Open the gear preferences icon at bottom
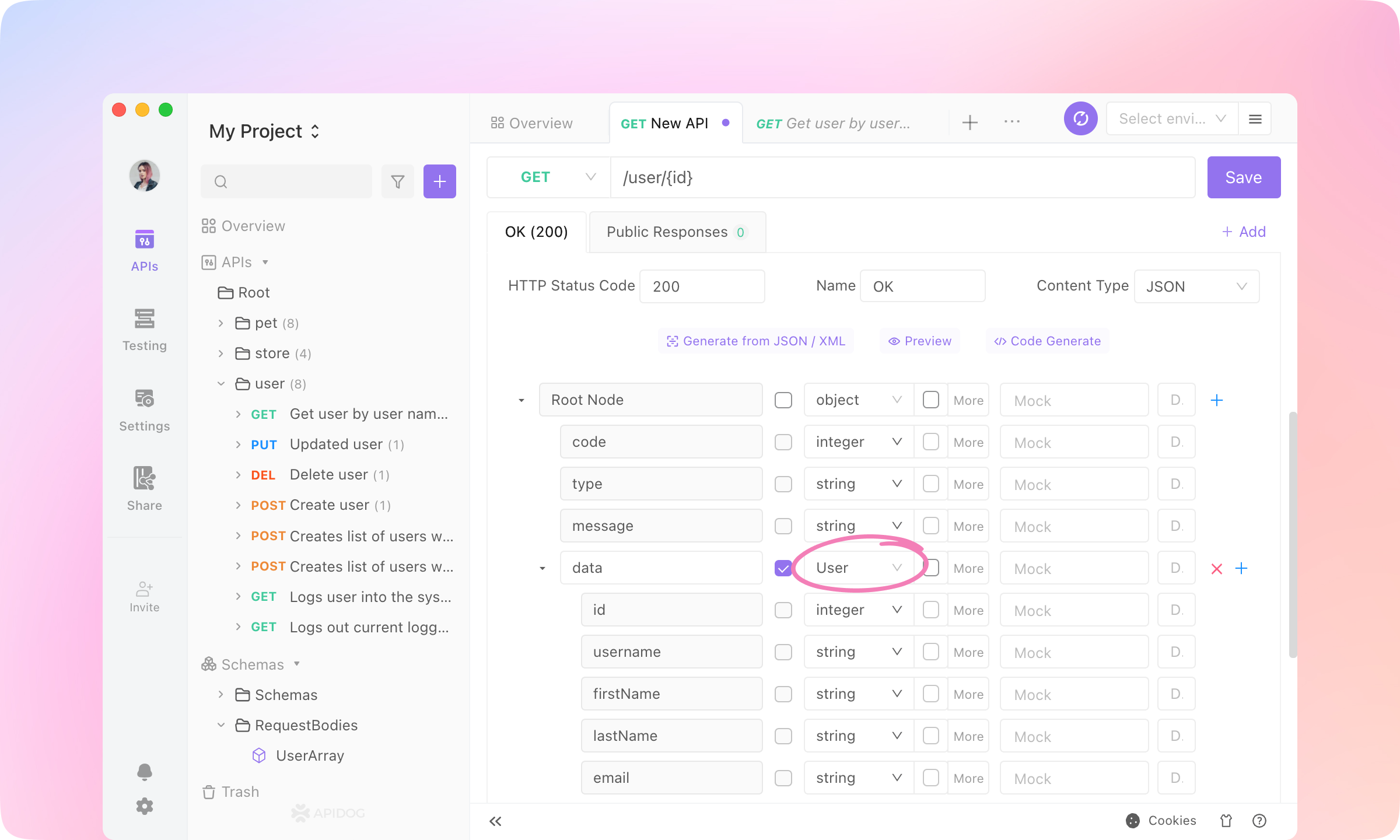The height and width of the screenshot is (840, 1400). (144, 806)
